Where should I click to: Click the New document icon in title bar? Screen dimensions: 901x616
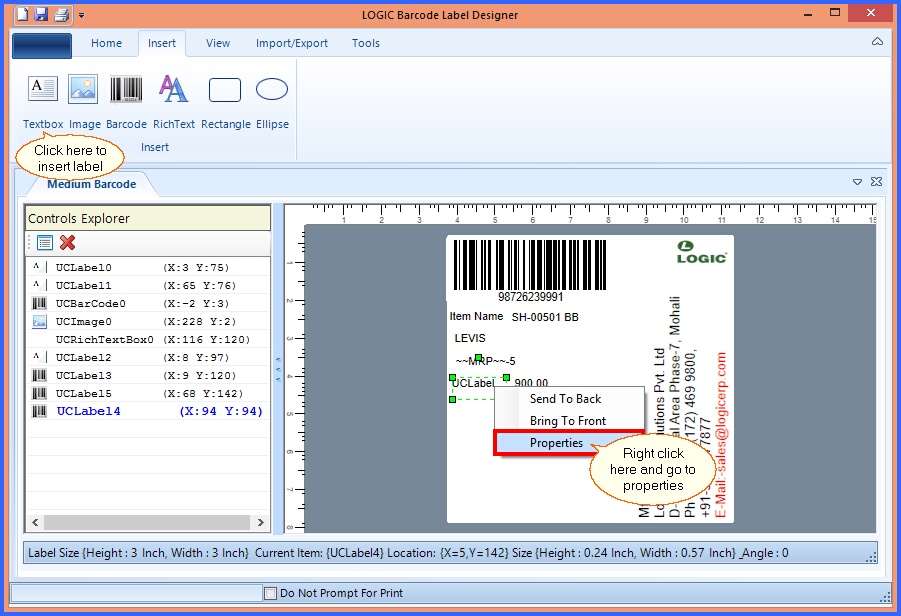22,14
